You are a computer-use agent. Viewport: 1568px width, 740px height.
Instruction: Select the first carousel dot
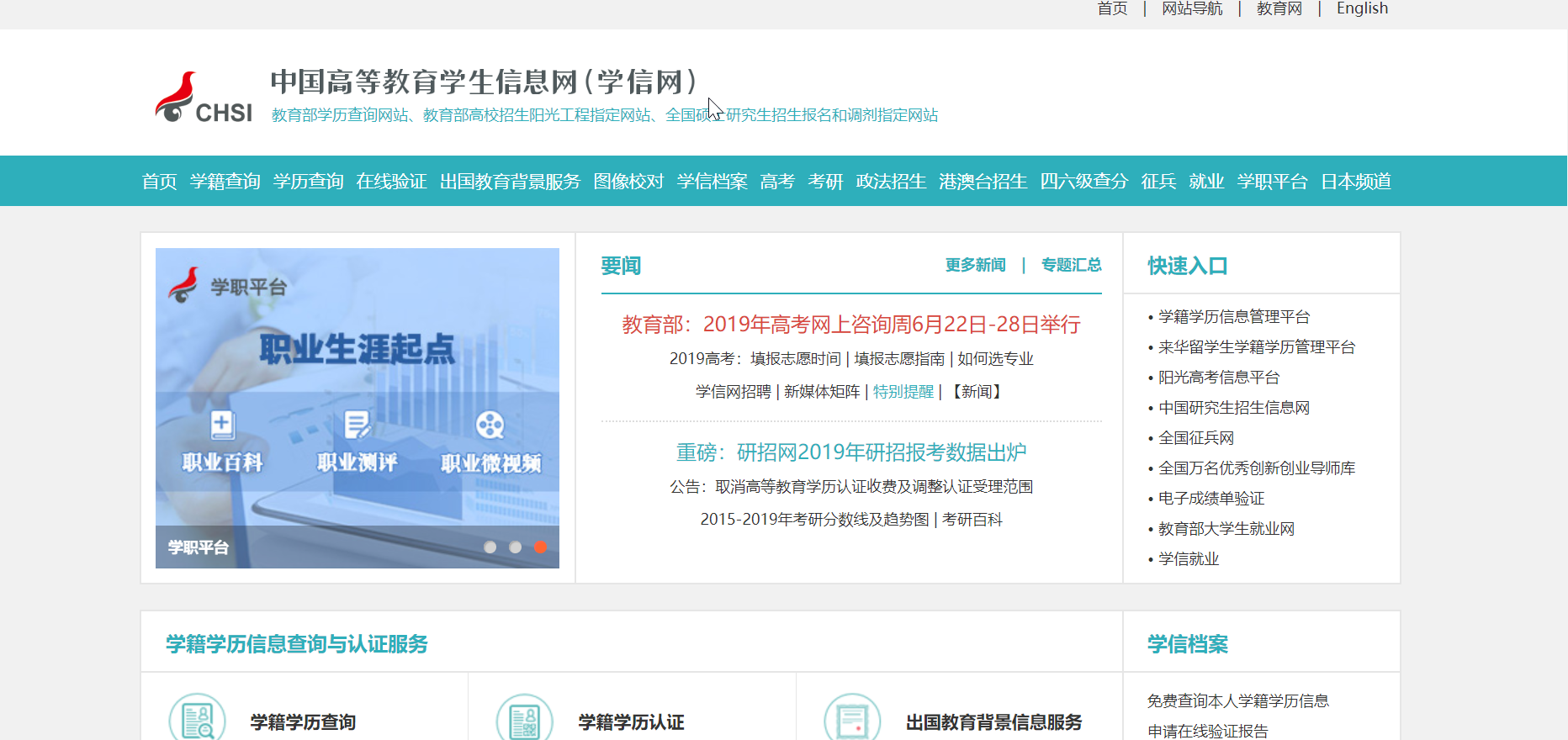(x=490, y=547)
